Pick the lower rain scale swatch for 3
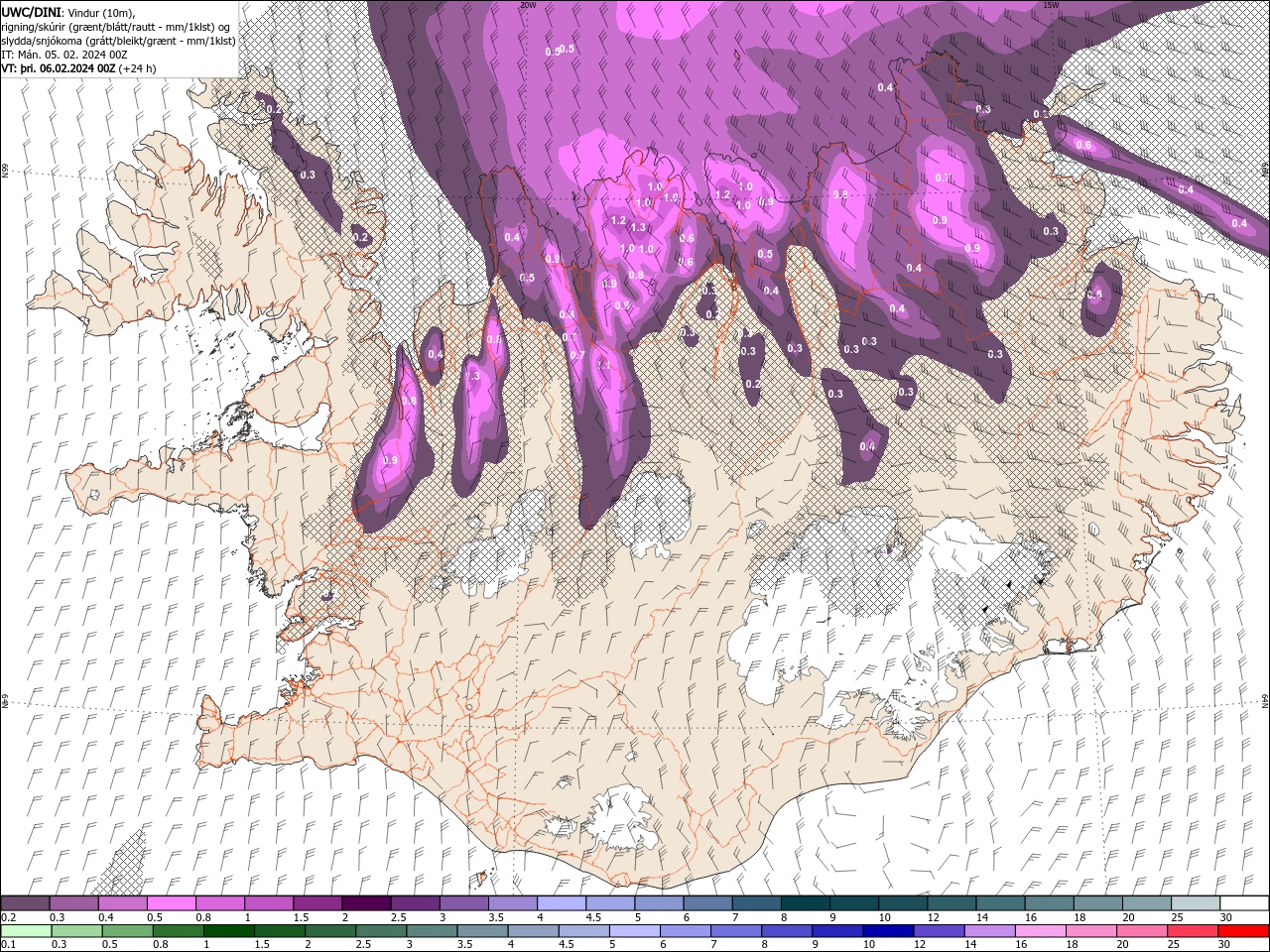Image resolution: width=1270 pixels, height=952 pixels. click(432, 930)
